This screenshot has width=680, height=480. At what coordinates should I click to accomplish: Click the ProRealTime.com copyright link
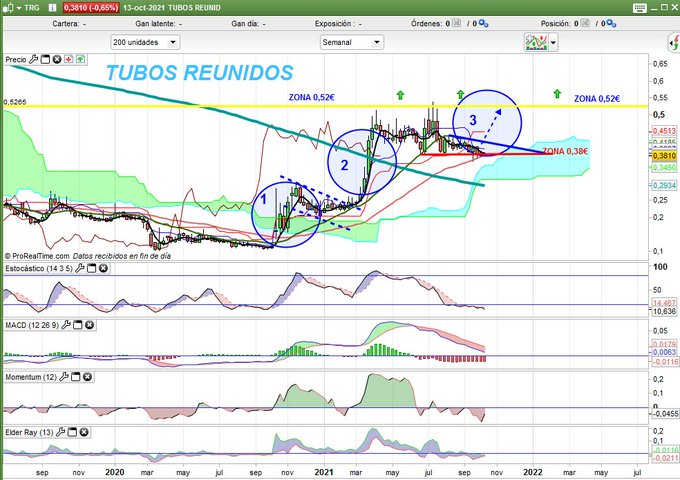(x=37, y=256)
